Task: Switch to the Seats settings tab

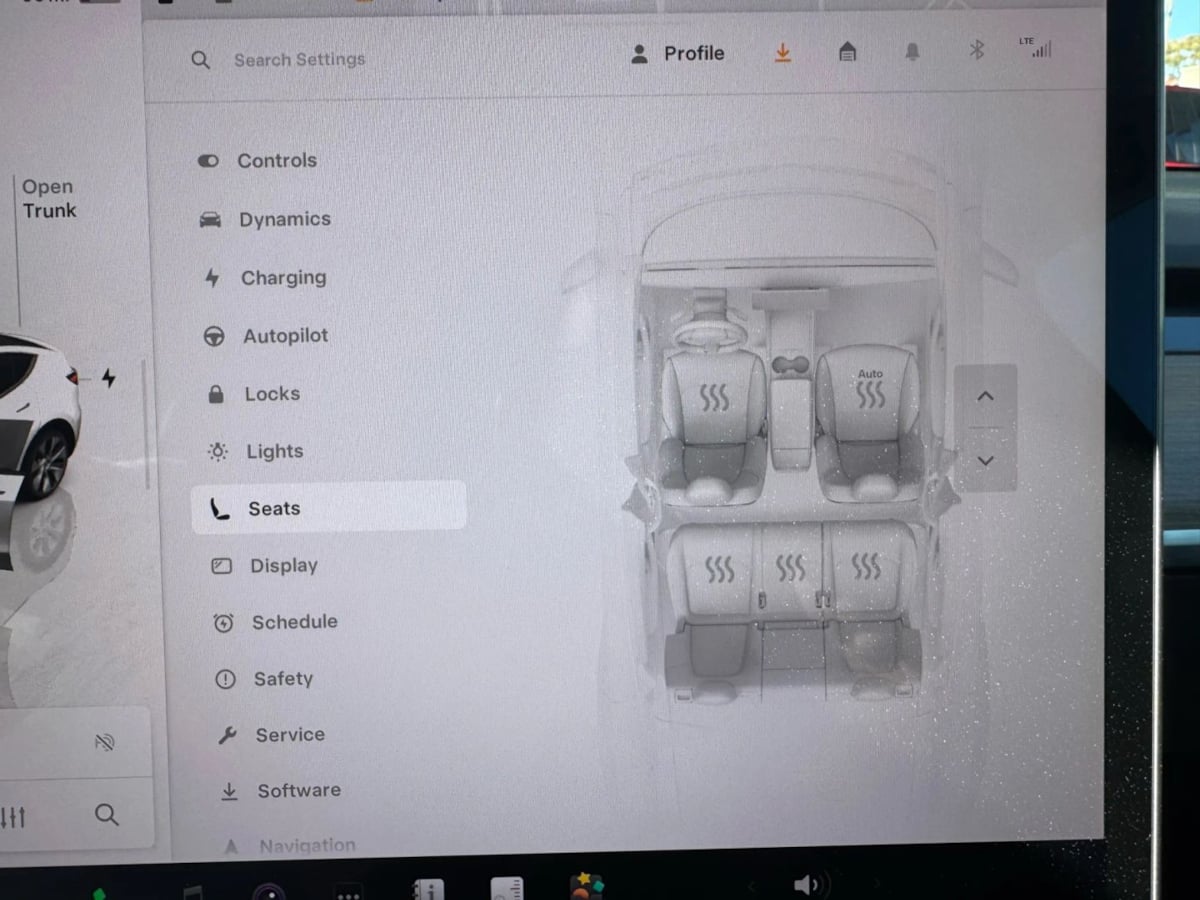Action: (x=274, y=508)
